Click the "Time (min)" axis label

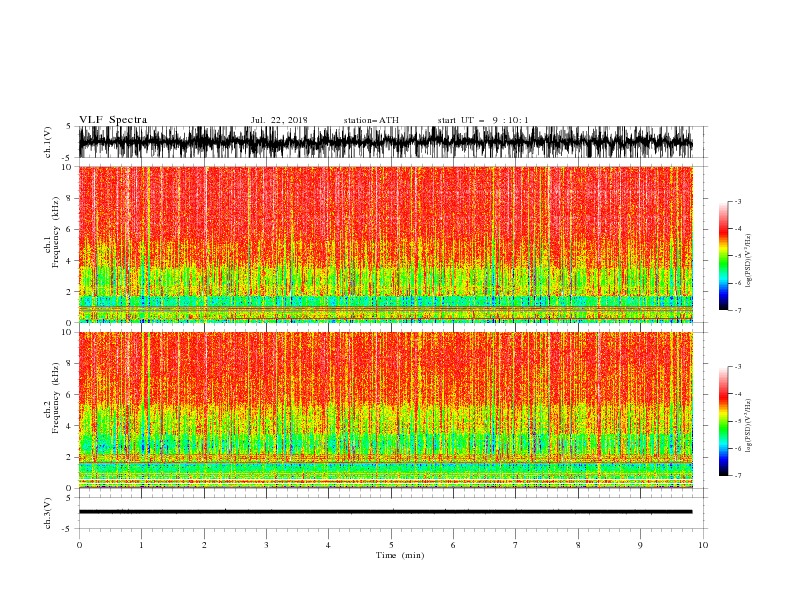point(400,555)
